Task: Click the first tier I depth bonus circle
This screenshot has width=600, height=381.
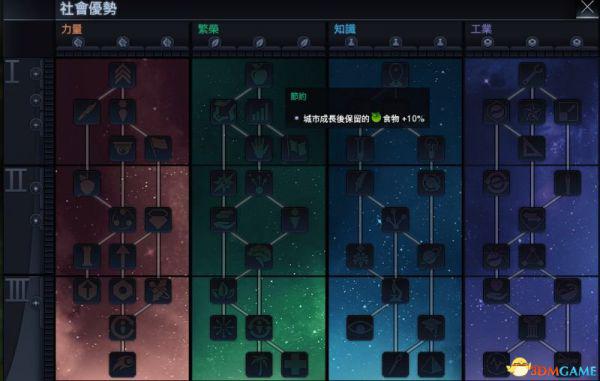Action: pyautogui.click(x=36, y=73)
